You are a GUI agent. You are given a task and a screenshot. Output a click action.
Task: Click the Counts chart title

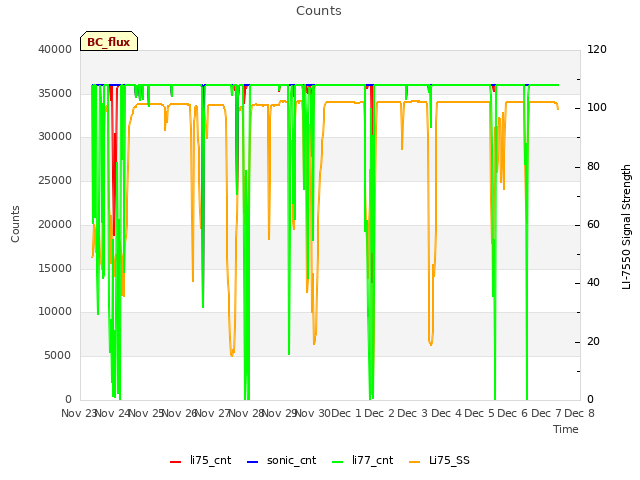click(319, 11)
